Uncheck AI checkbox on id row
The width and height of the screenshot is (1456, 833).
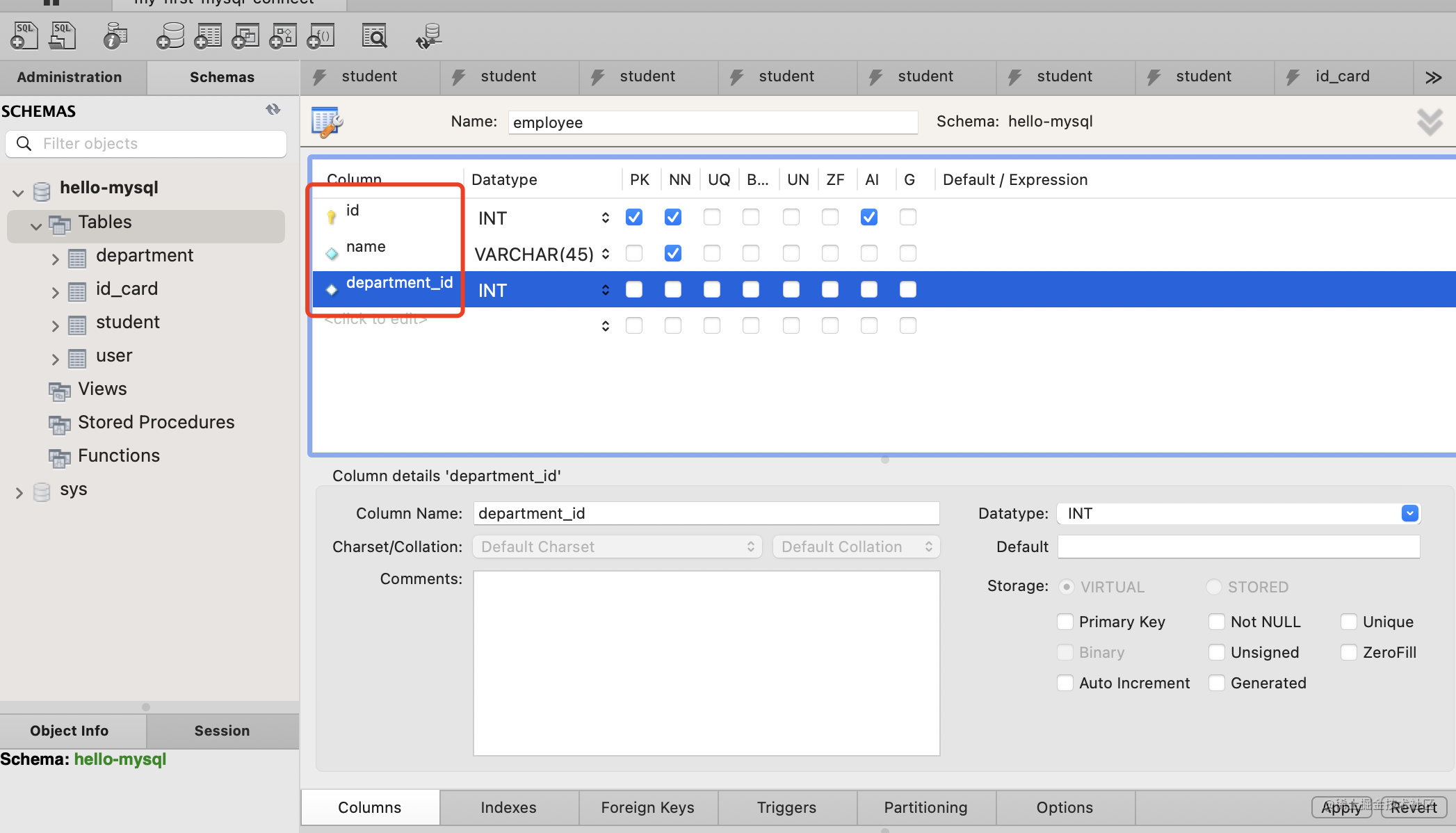click(868, 217)
